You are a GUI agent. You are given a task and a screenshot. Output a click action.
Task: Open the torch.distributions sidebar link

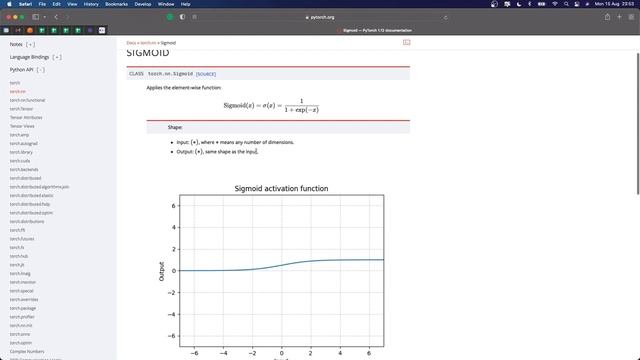(x=27, y=221)
